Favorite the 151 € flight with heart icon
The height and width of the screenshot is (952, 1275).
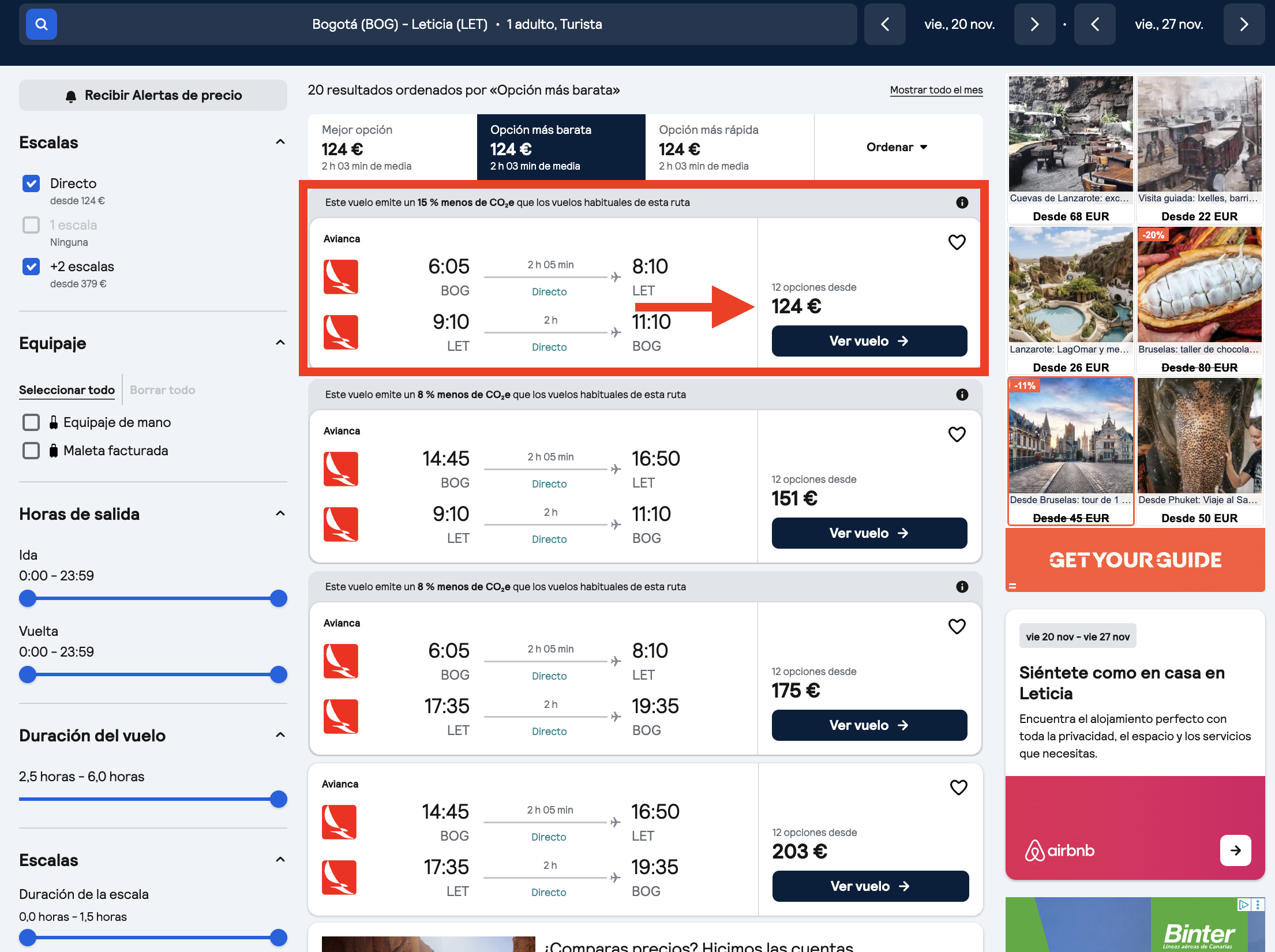tap(957, 434)
